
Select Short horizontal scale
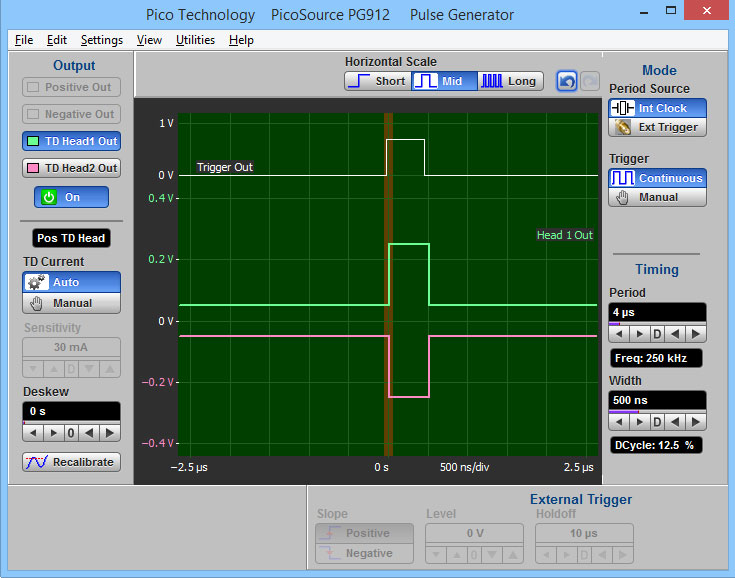377,82
